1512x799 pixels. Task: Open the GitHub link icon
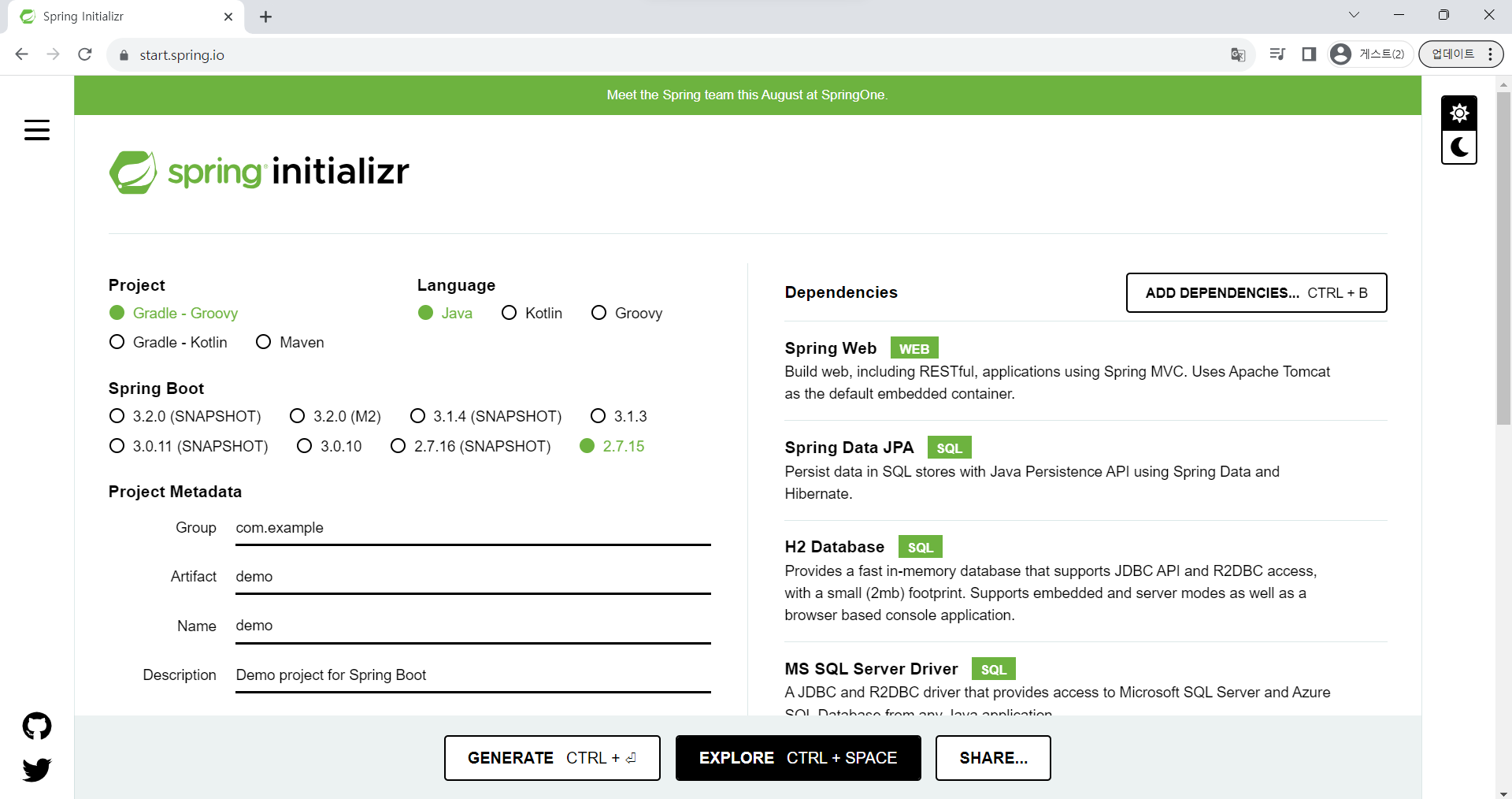[37, 726]
